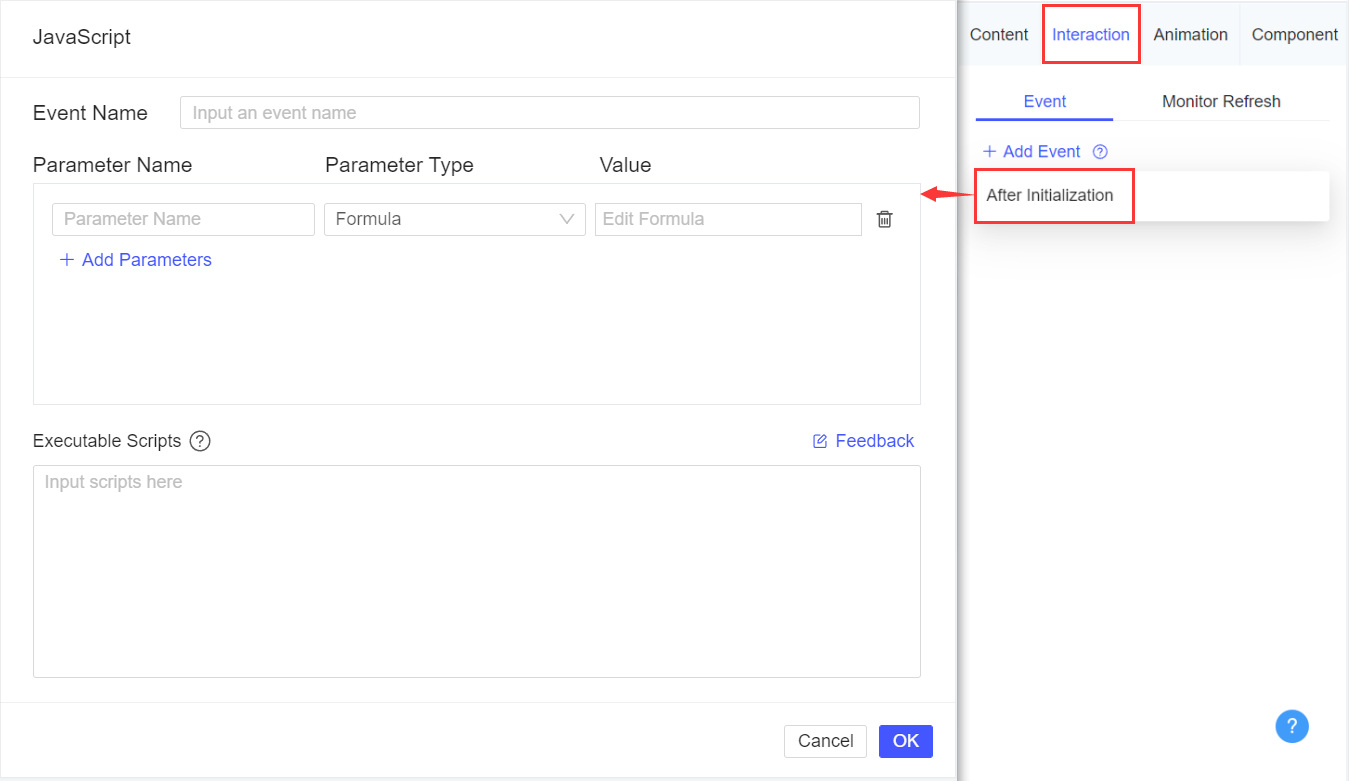Click inside the Executable Scripts area
The image size is (1349, 781).
tap(477, 570)
